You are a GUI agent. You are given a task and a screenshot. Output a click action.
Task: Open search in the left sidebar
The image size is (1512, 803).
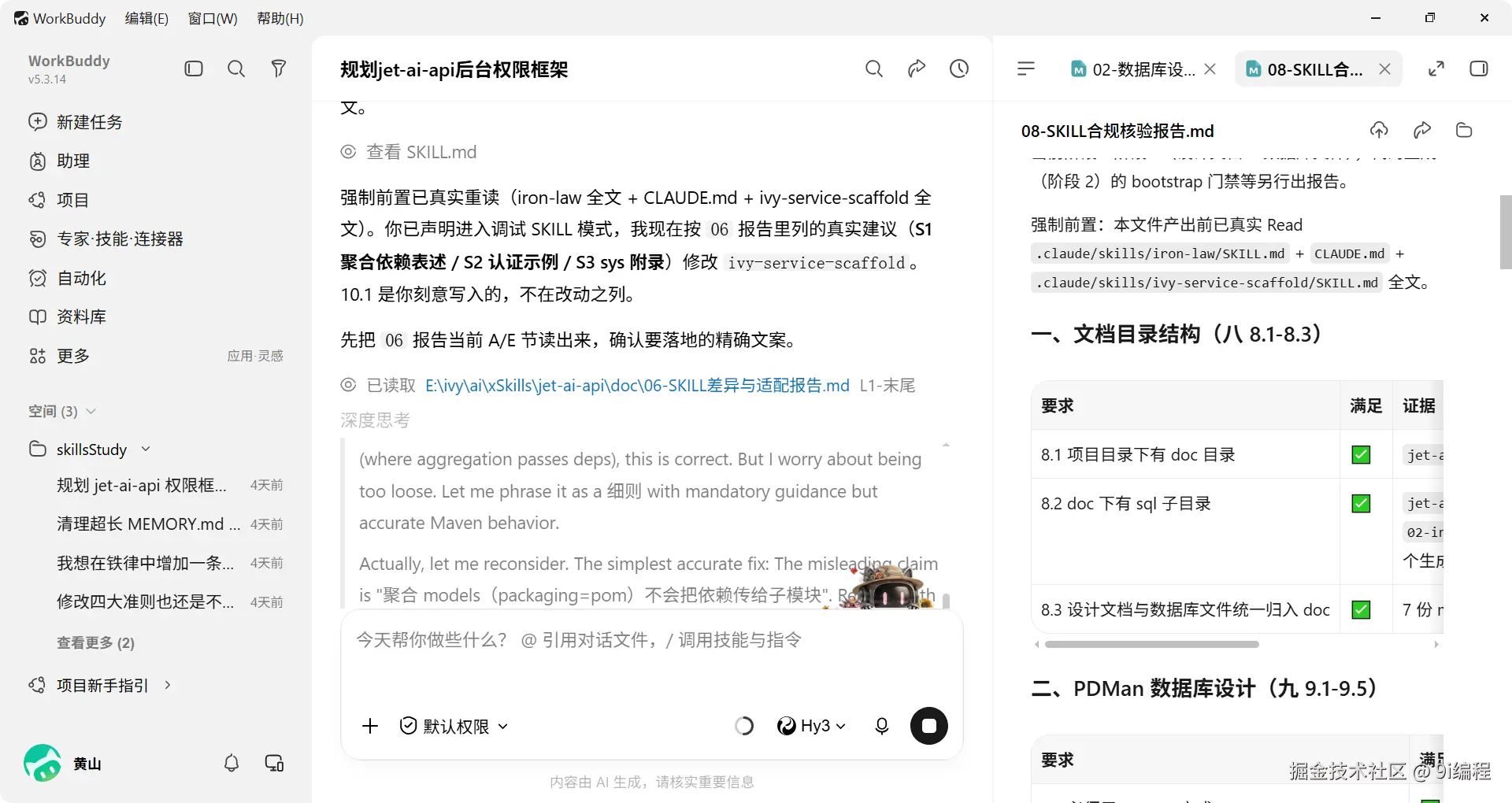pos(236,68)
